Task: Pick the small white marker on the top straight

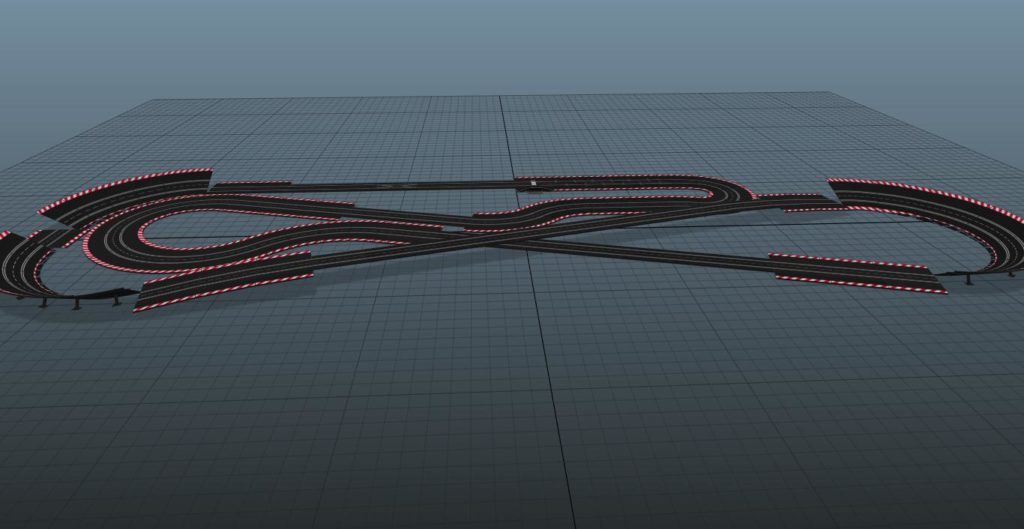Action: pos(534,184)
